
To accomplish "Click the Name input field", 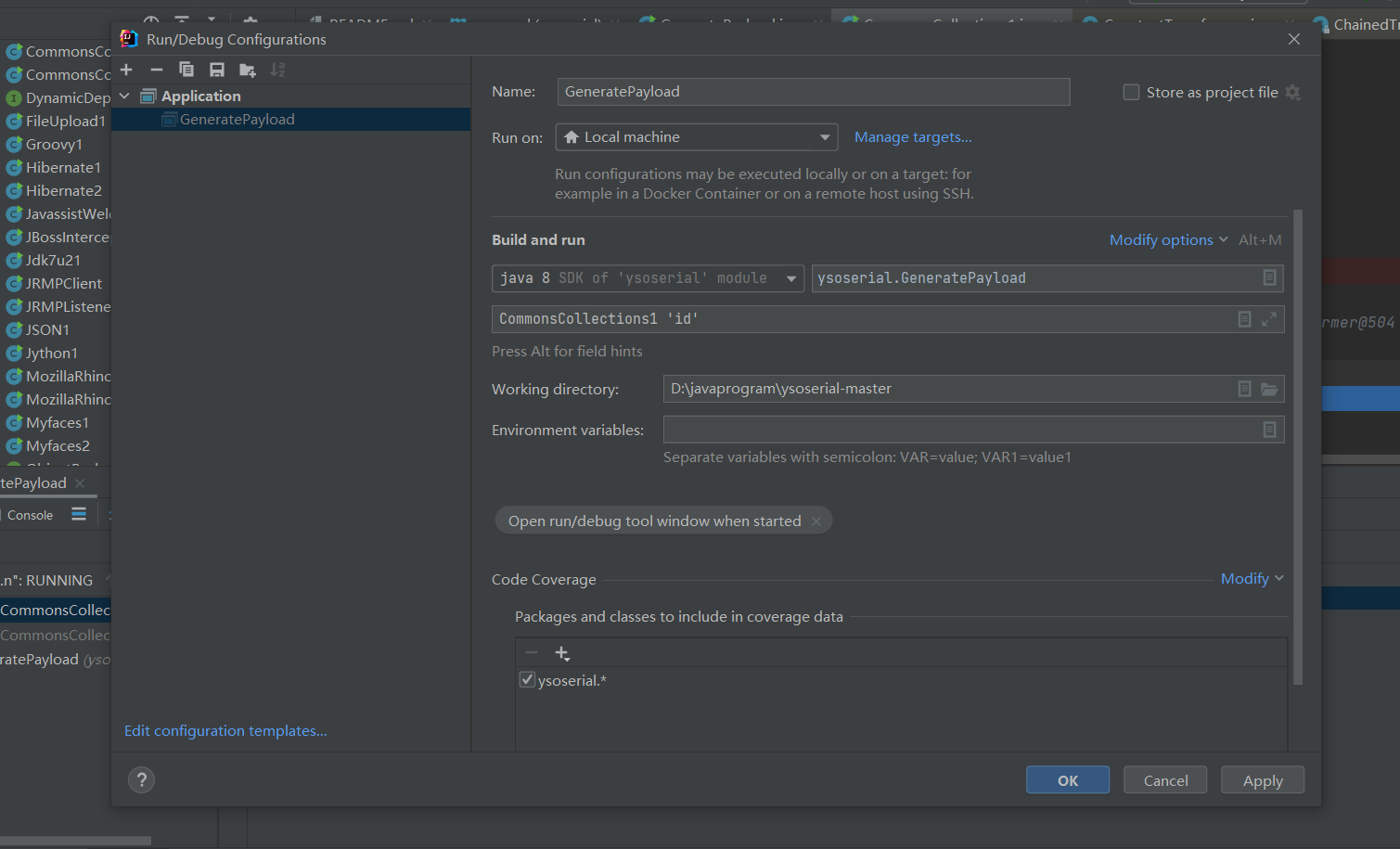I will 814,92.
